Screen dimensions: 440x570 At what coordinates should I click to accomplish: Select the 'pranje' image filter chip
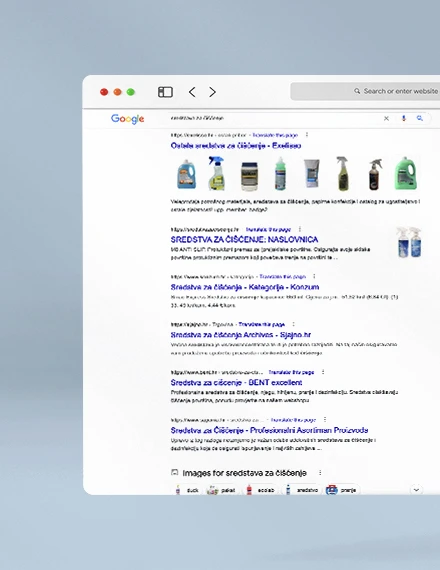coord(342,490)
